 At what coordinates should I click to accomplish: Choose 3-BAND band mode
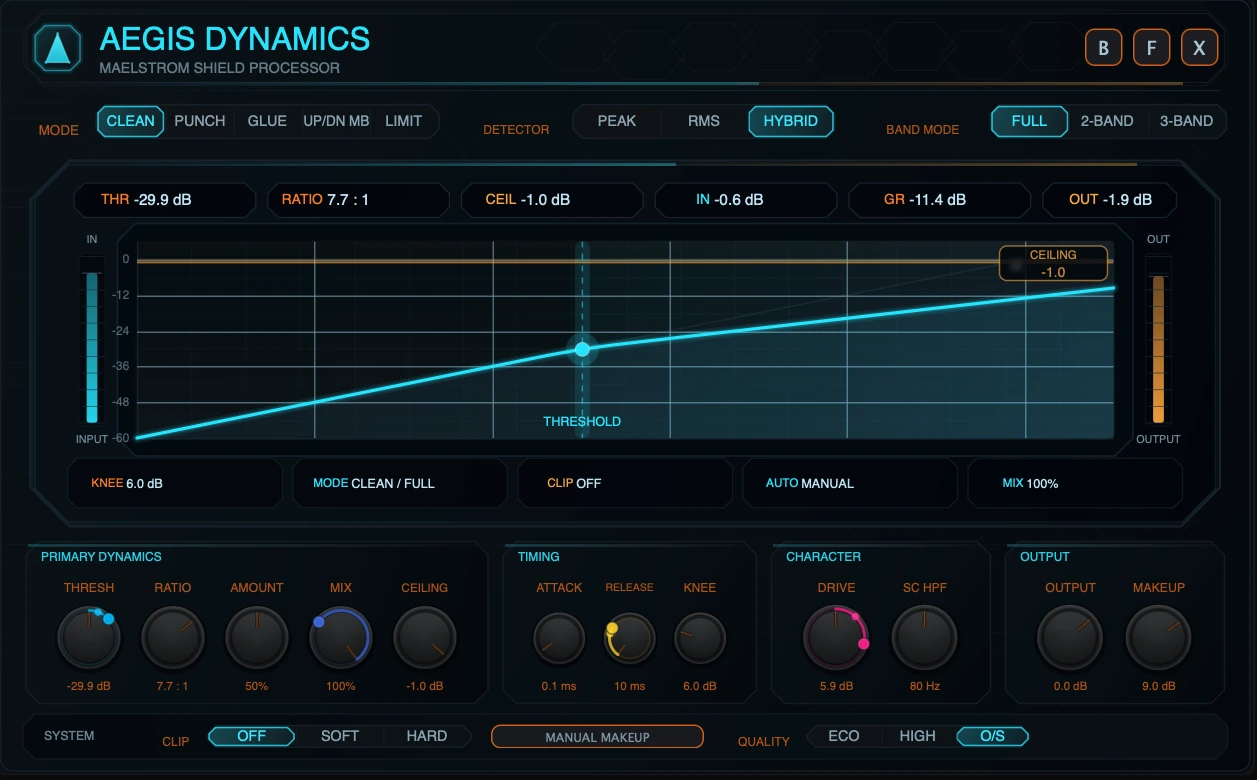[x=1186, y=121]
